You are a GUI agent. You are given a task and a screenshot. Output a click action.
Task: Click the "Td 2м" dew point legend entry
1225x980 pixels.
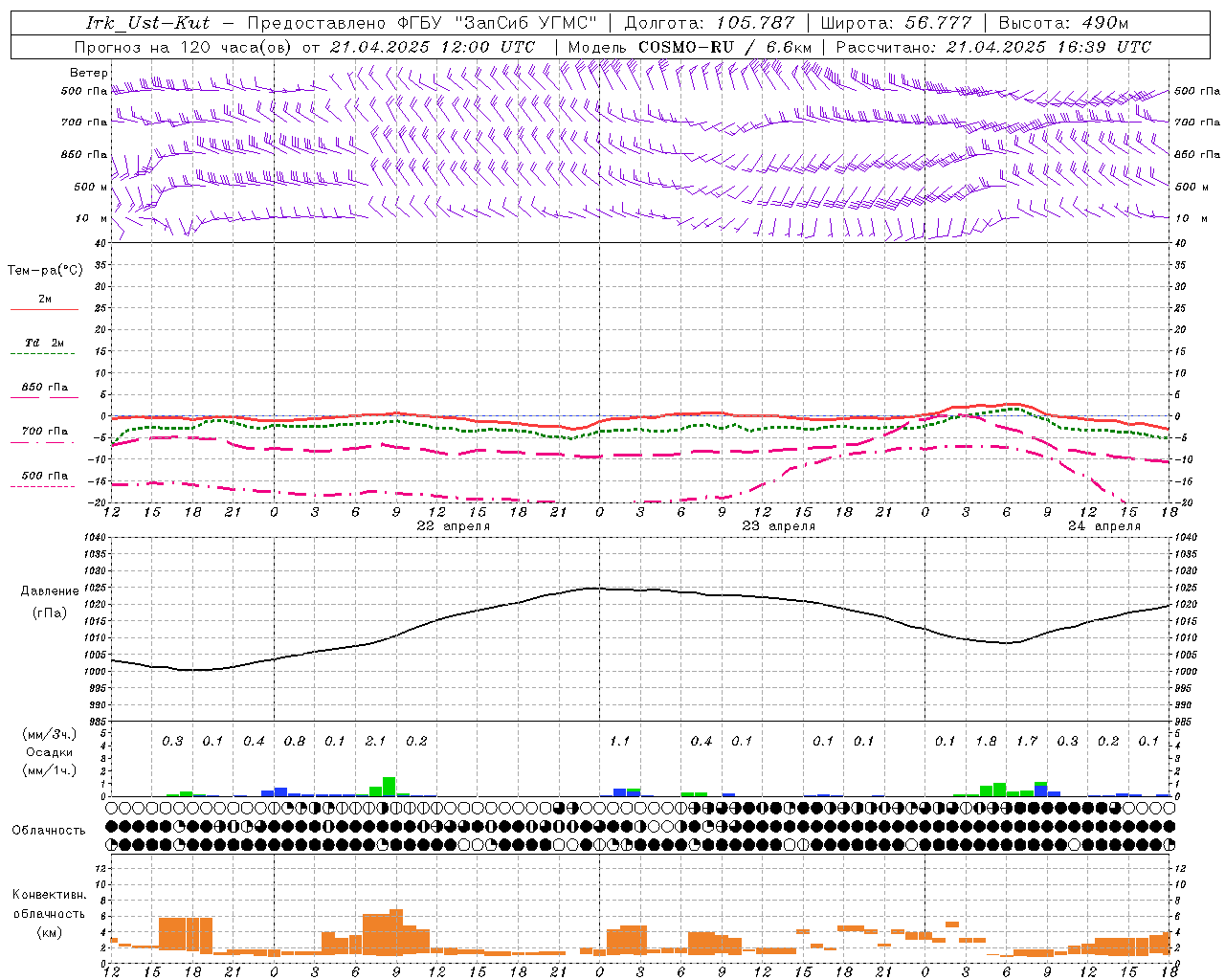click(x=45, y=343)
